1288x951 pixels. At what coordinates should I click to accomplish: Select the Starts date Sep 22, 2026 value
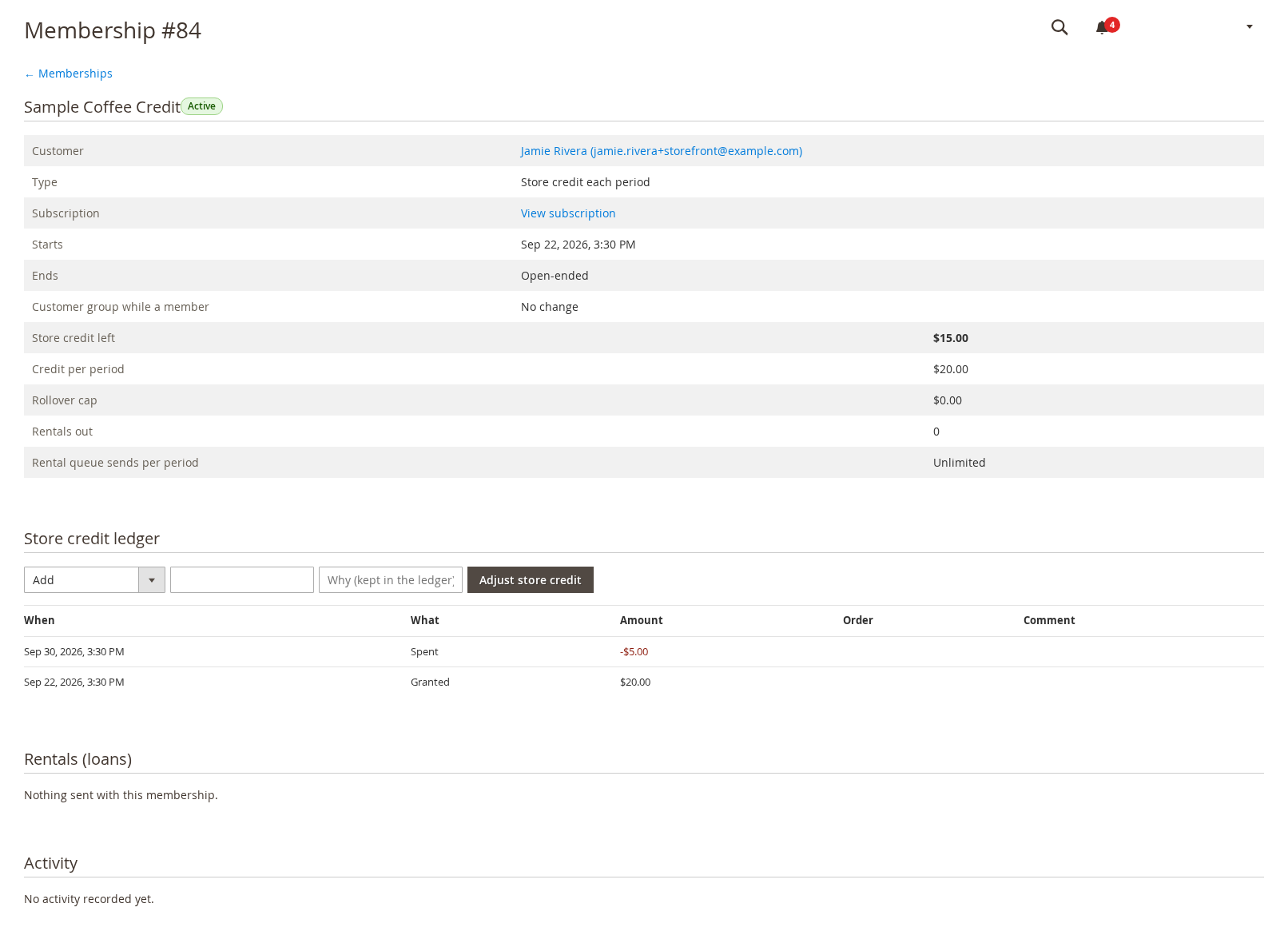(x=578, y=245)
